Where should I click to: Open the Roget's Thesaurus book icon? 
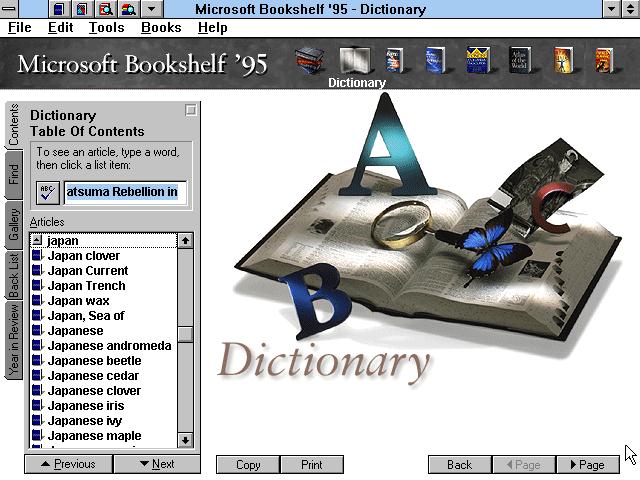tap(394, 60)
